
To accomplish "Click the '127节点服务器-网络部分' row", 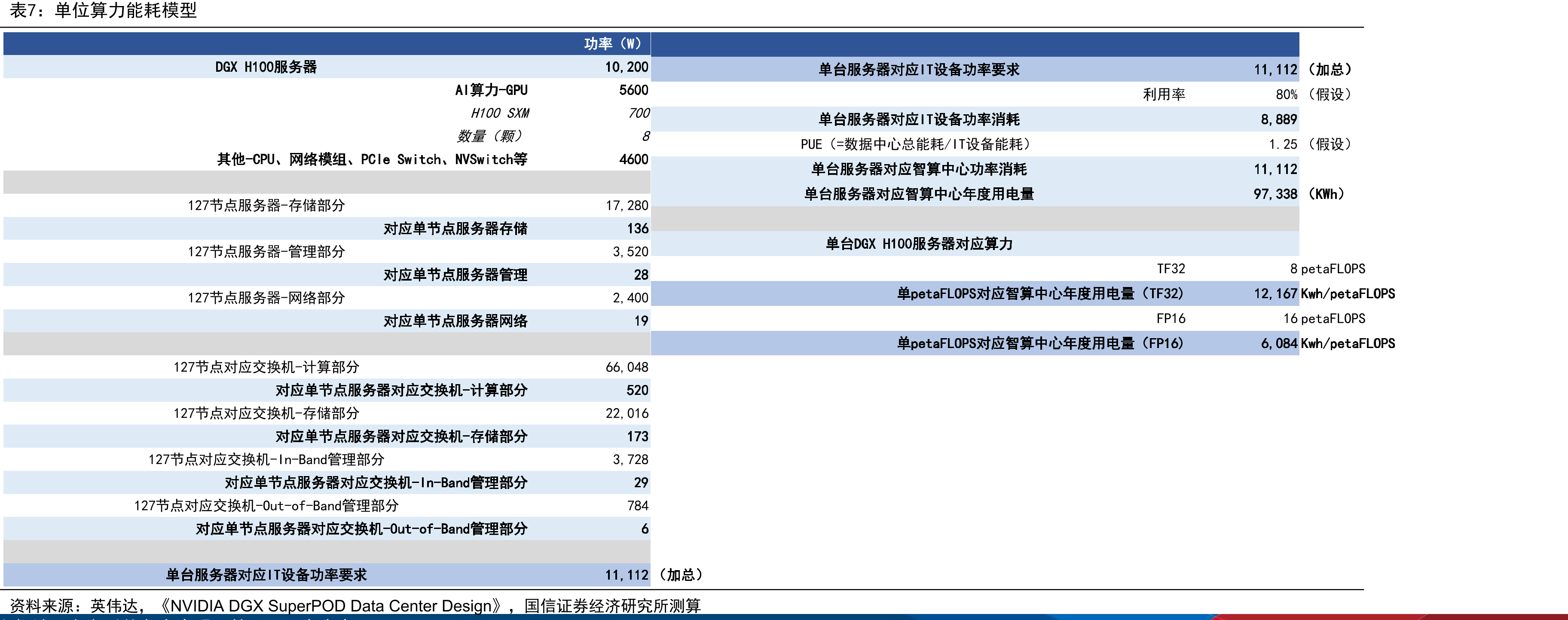I will (x=327, y=298).
